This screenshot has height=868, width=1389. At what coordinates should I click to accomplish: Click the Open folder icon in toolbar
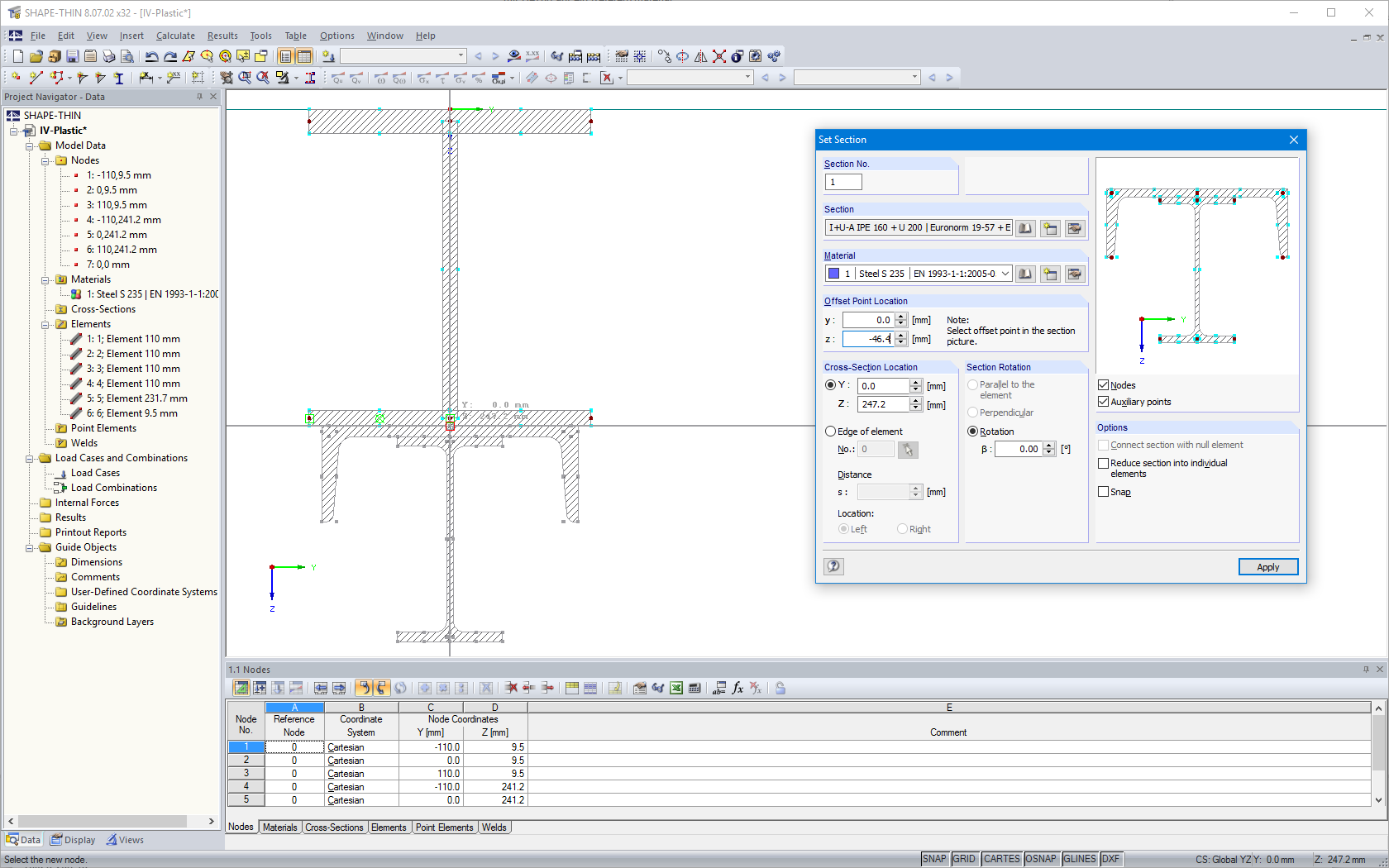pyautogui.click(x=36, y=56)
